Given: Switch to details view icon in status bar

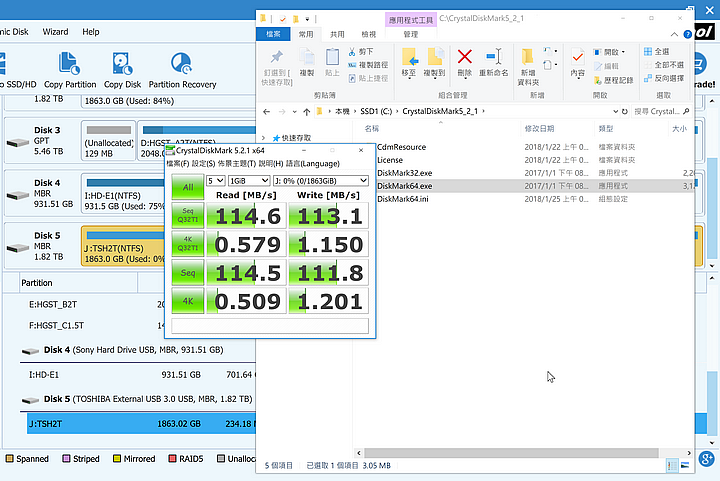Looking at the screenshot, I should 672,465.
